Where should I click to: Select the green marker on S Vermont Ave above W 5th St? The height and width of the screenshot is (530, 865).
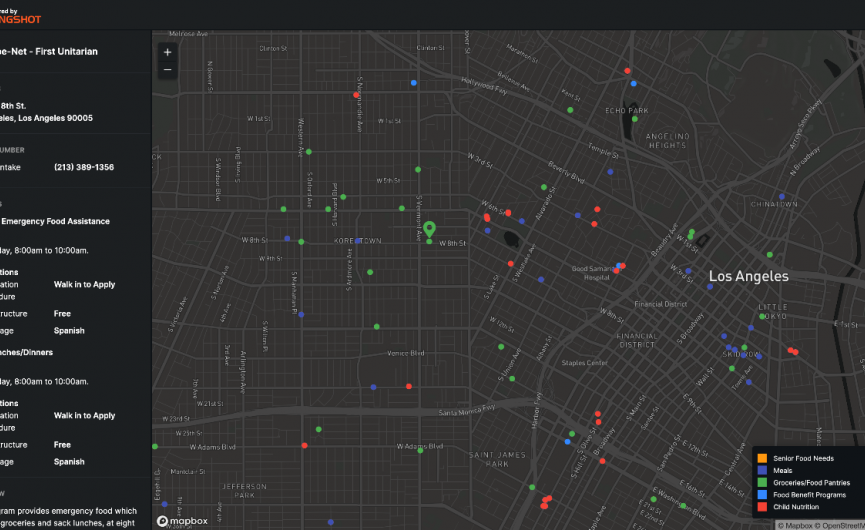coord(418,169)
